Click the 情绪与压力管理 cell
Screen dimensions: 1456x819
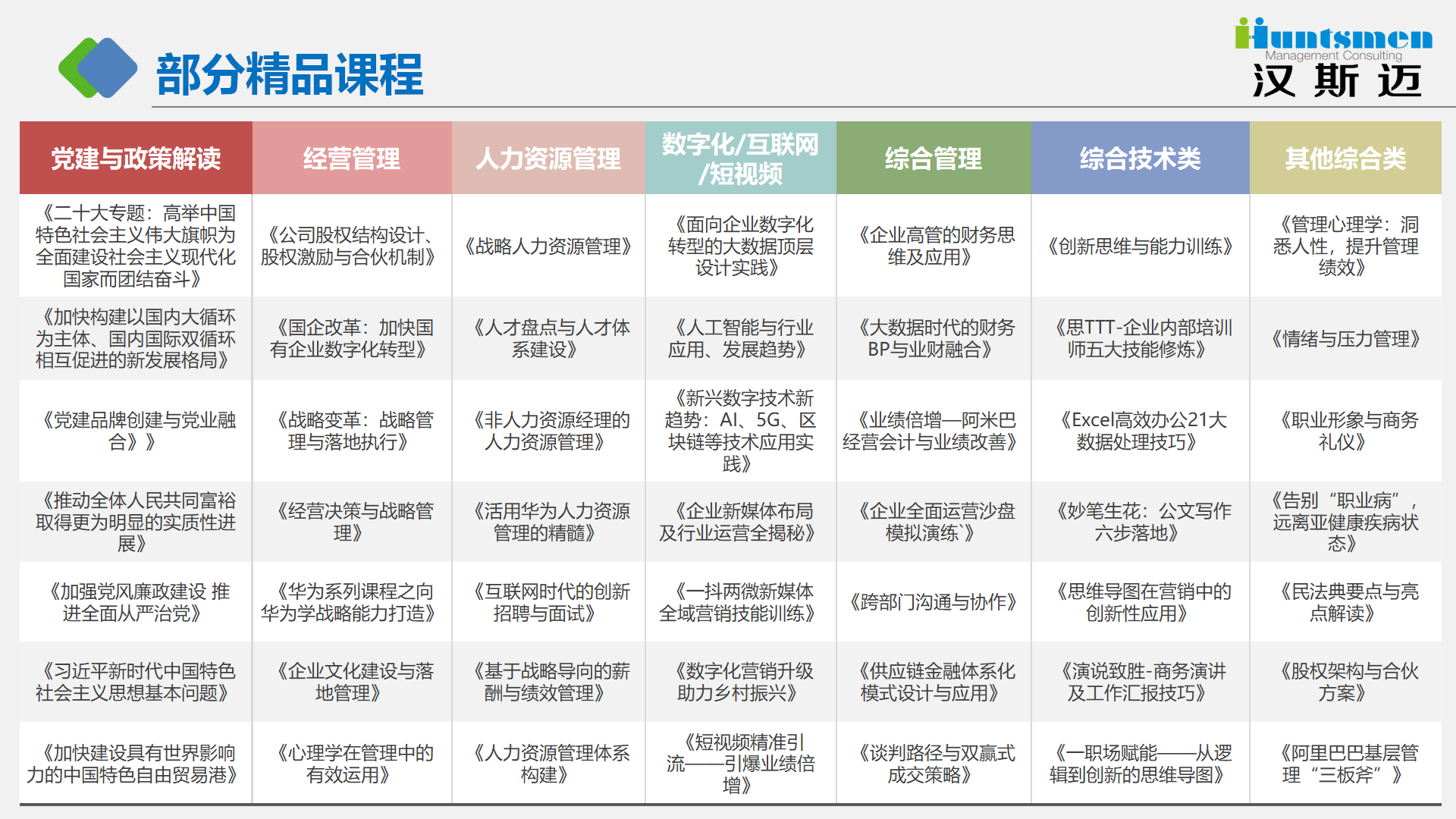pos(1345,338)
